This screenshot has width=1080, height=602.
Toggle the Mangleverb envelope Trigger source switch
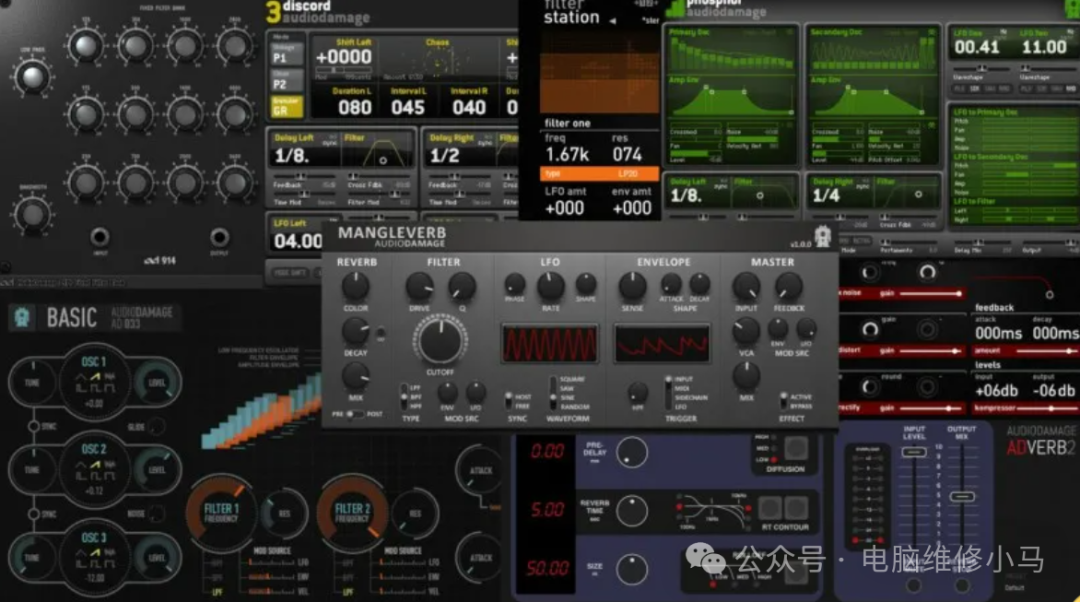tap(667, 393)
